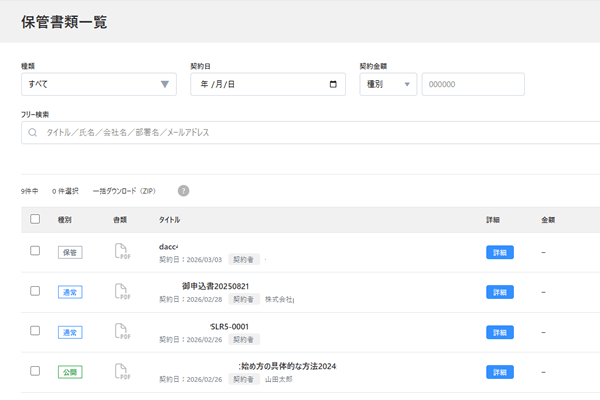Click the 通常 tag for 御申込書20250821
The width and height of the screenshot is (600, 400).
70,292
